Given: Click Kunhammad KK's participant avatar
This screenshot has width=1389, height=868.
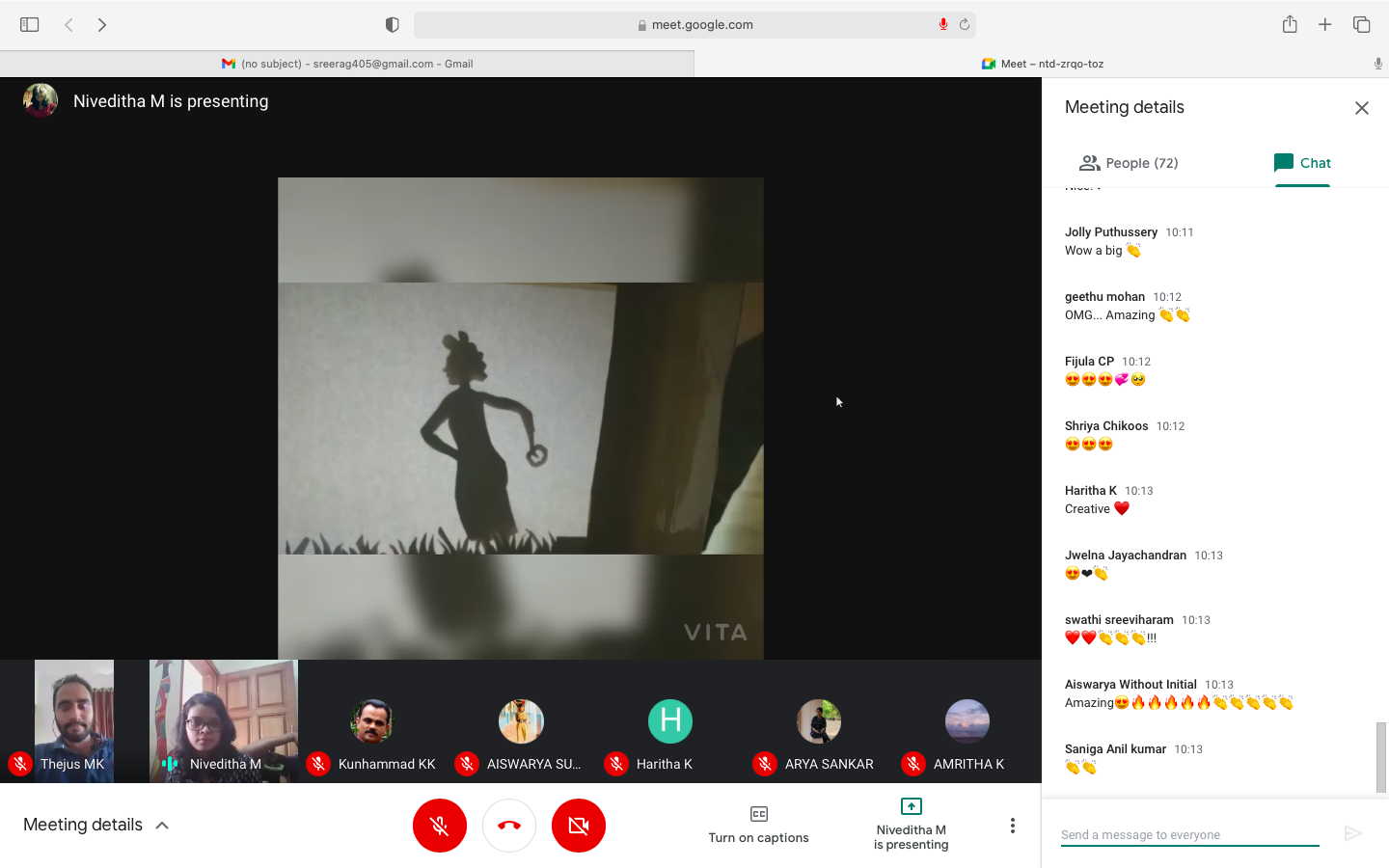Looking at the screenshot, I should click(x=372, y=721).
